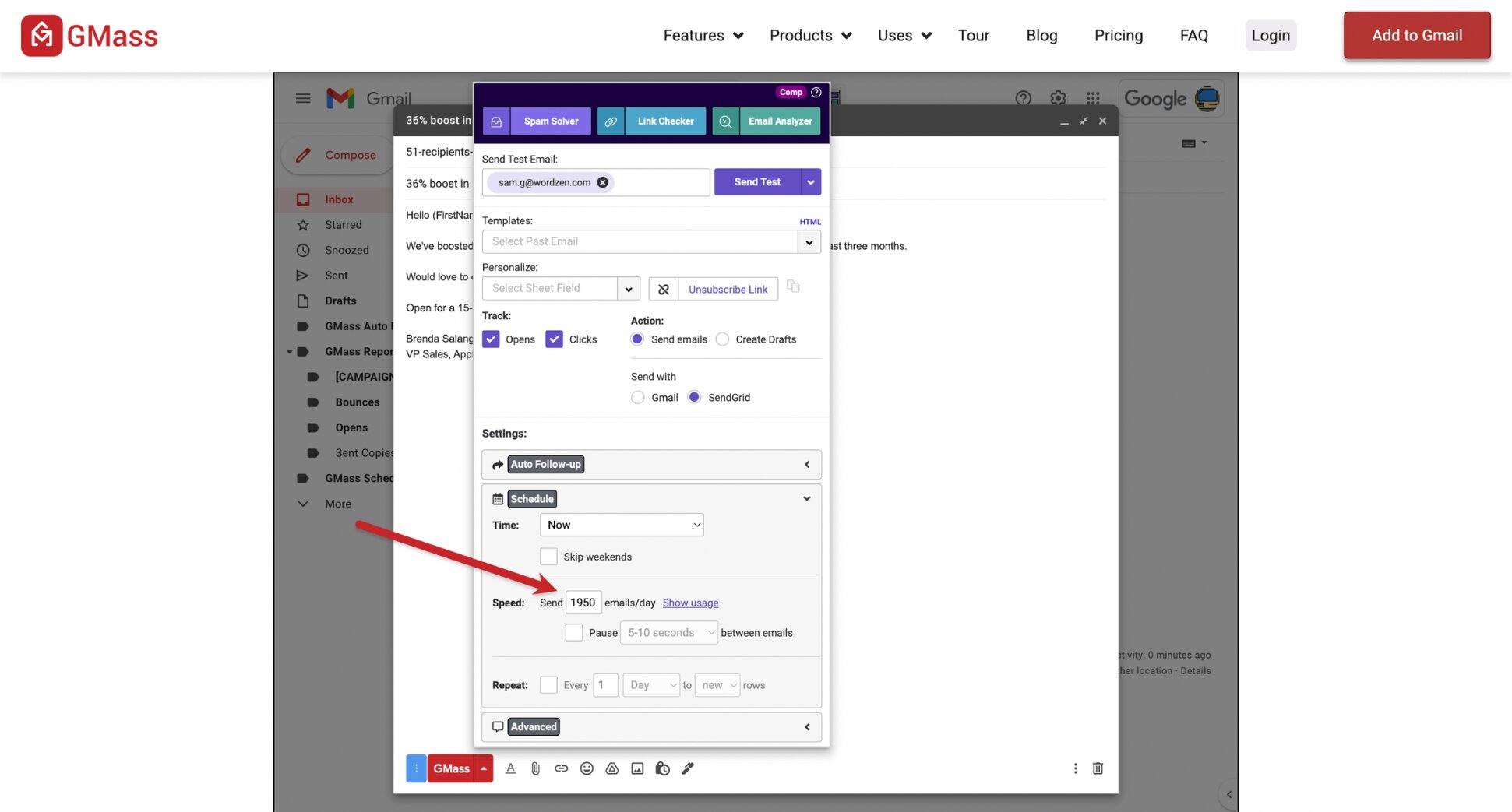
Task: Insert photo with the image icon
Action: click(637, 768)
